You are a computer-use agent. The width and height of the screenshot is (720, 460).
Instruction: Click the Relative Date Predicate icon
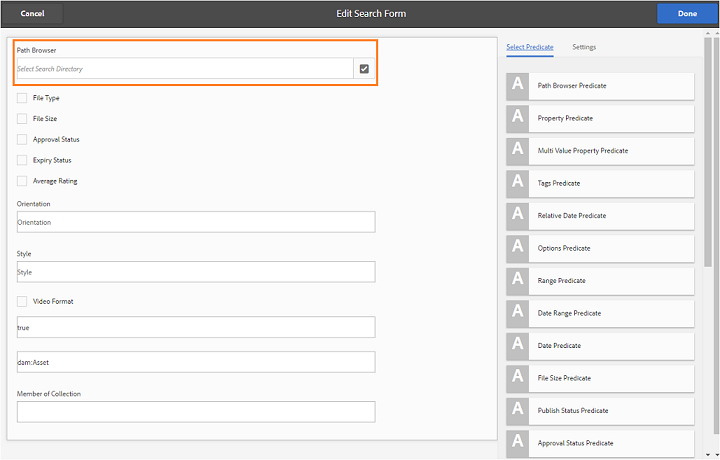pyautogui.click(x=518, y=216)
